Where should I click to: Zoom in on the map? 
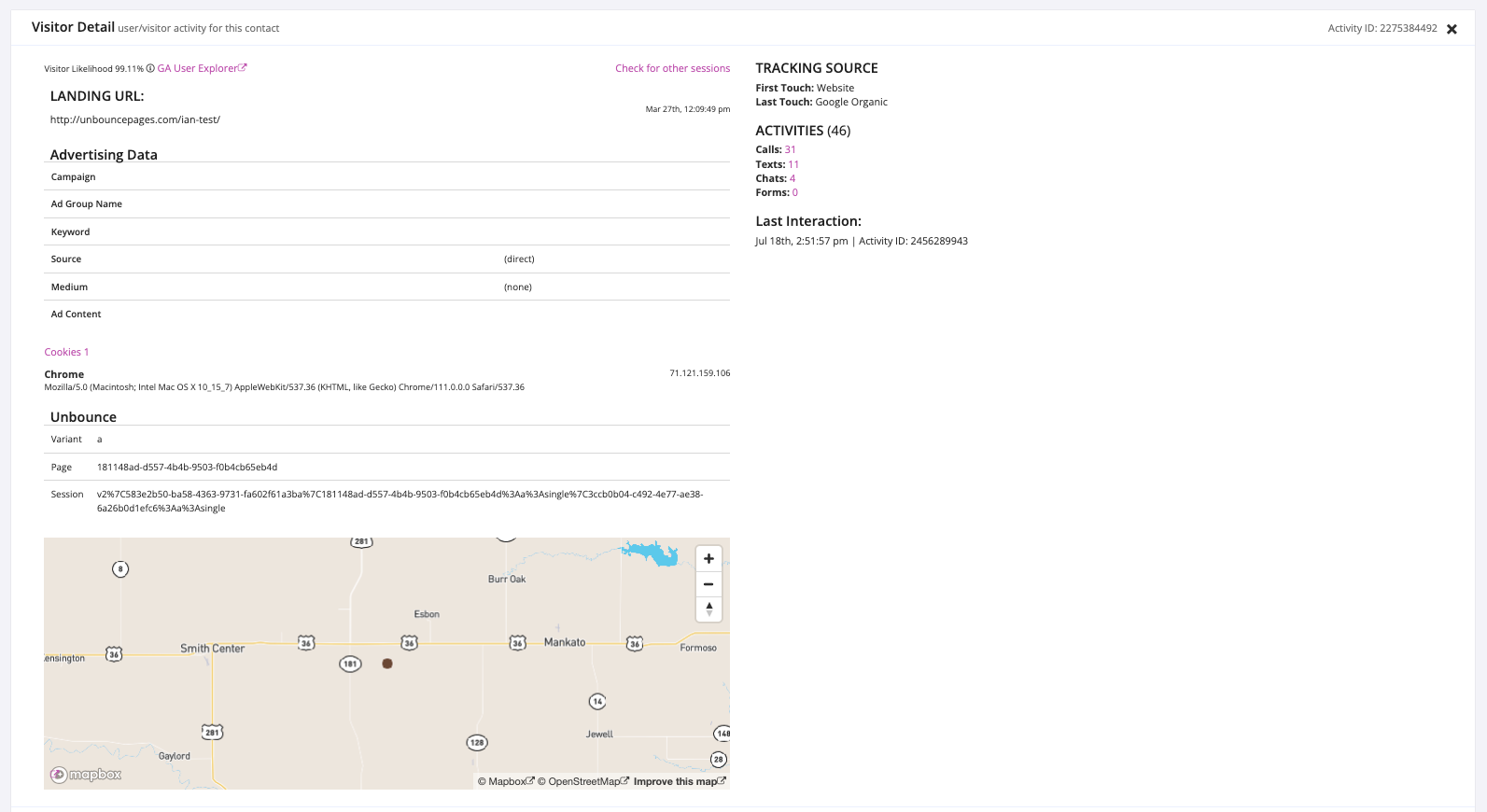[708, 558]
